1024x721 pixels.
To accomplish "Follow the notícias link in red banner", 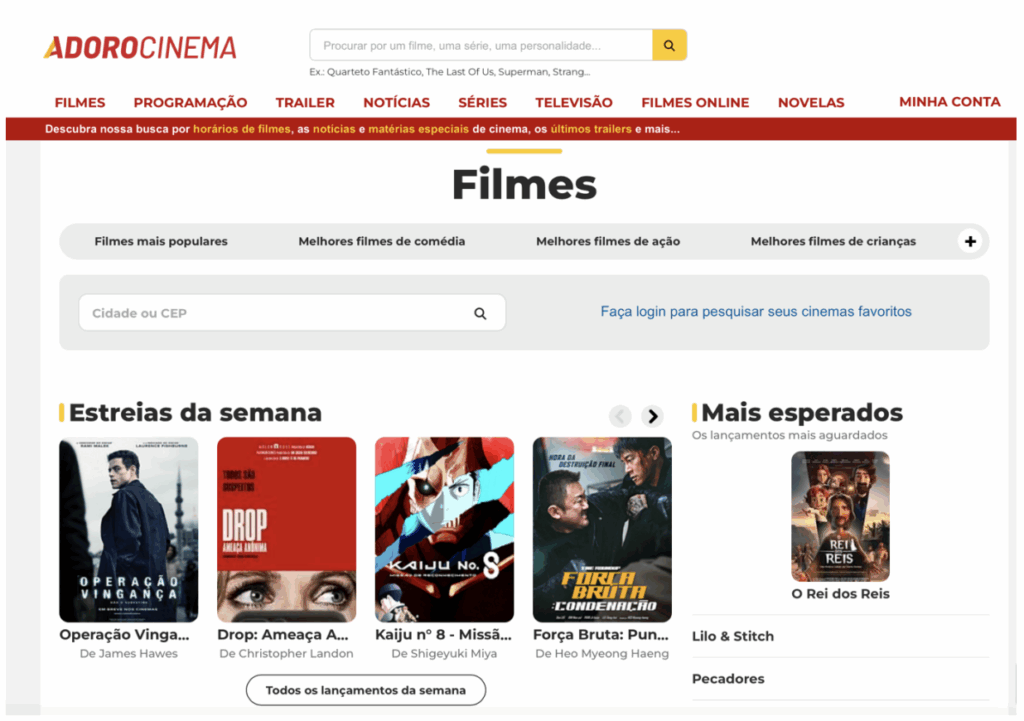I will (x=334, y=129).
